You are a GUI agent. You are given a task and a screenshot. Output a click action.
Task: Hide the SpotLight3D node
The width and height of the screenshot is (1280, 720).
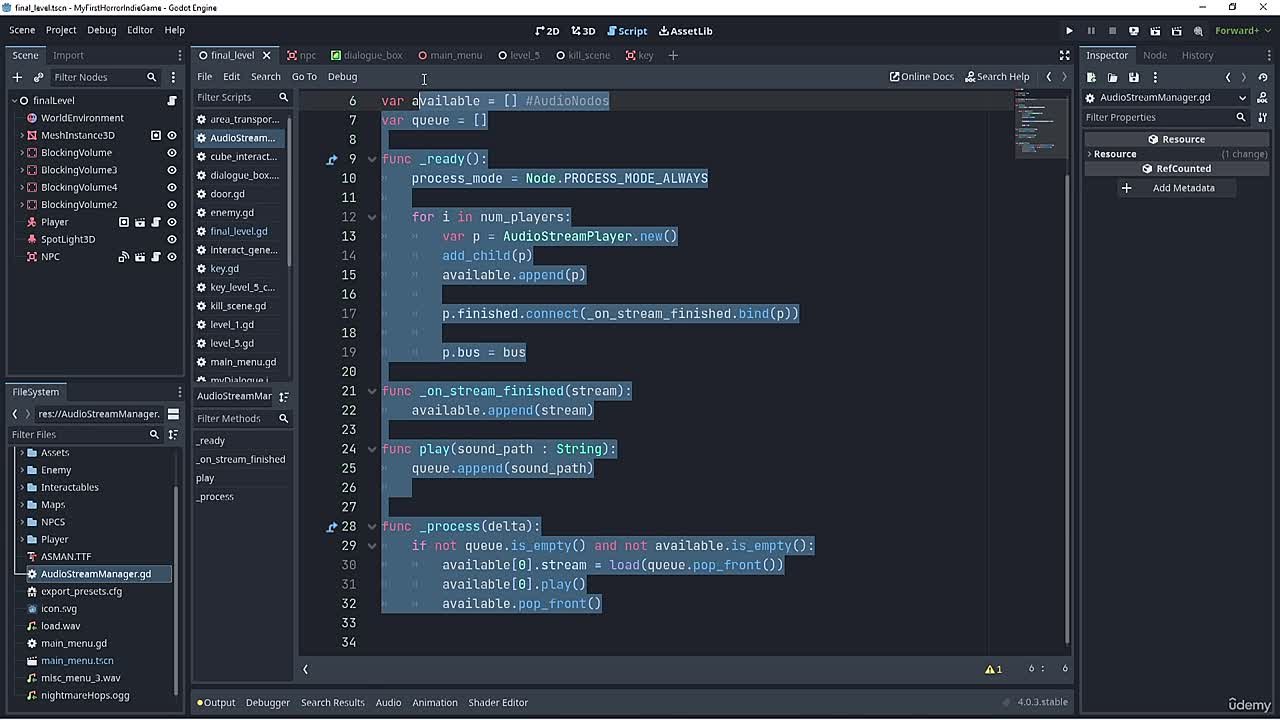172,240
